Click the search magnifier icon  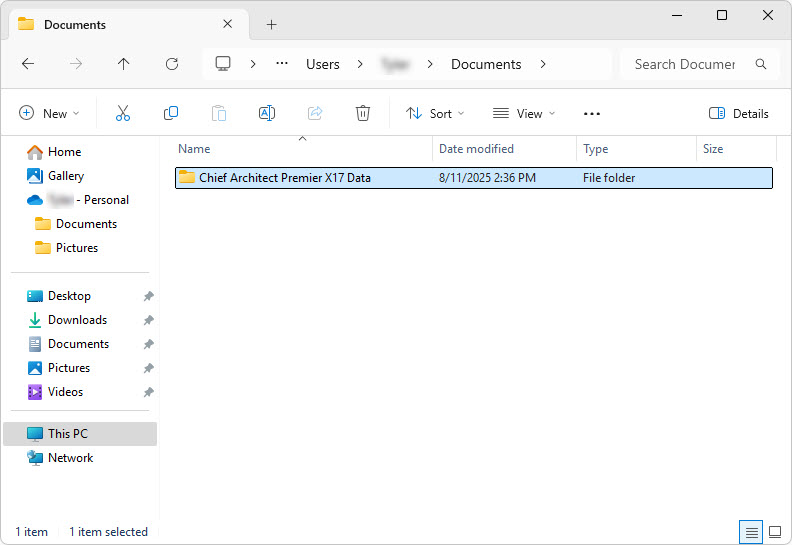tap(761, 64)
